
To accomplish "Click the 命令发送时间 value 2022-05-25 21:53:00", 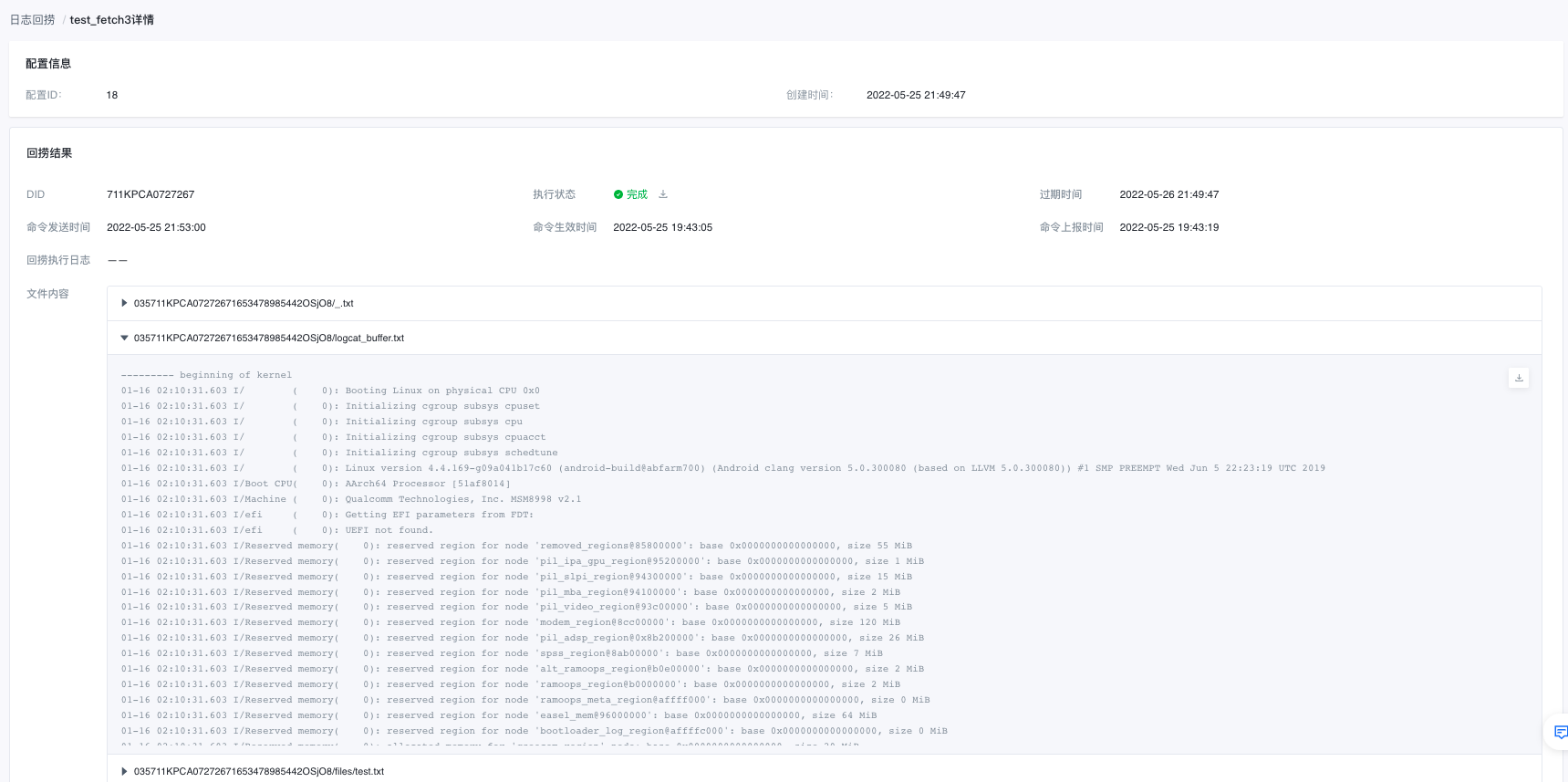I will tap(156, 227).
